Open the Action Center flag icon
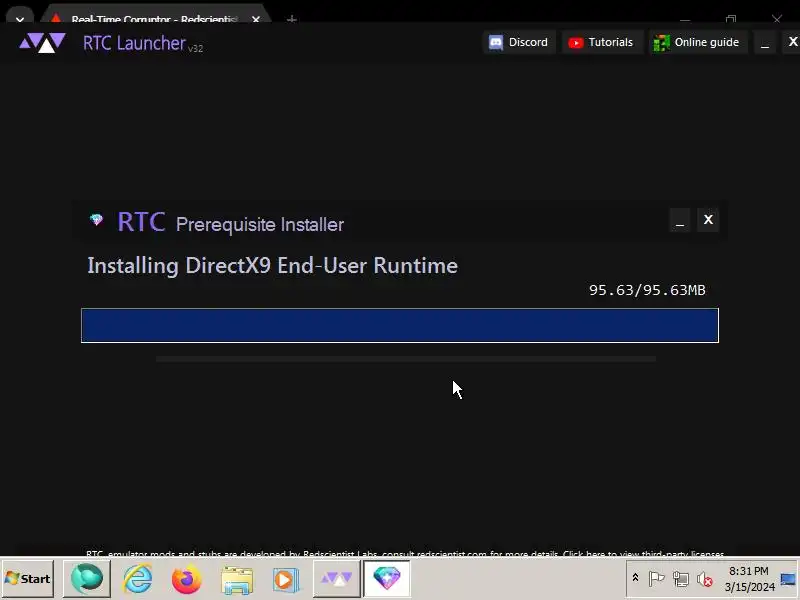The width and height of the screenshot is (800, 600). point(656,579)
